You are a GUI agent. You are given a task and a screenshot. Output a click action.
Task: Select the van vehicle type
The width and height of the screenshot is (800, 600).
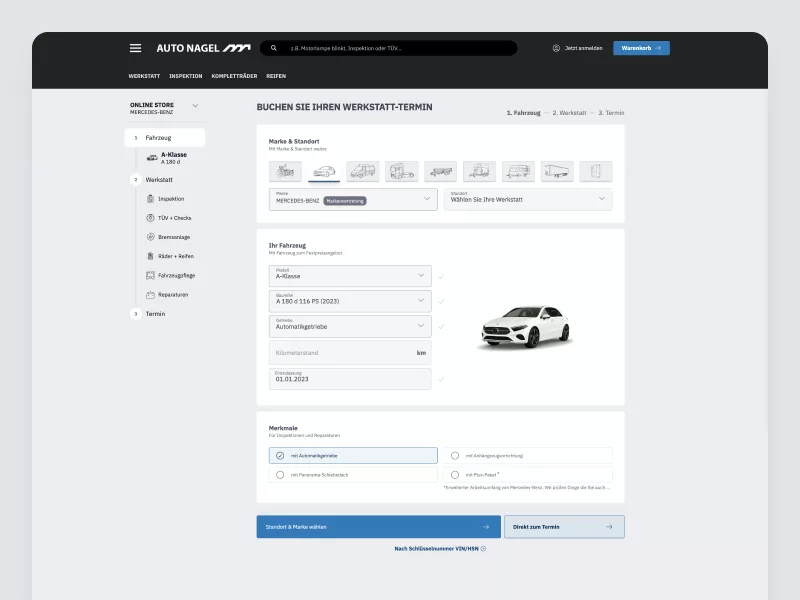pyautogui.click(x=363, y=171)
